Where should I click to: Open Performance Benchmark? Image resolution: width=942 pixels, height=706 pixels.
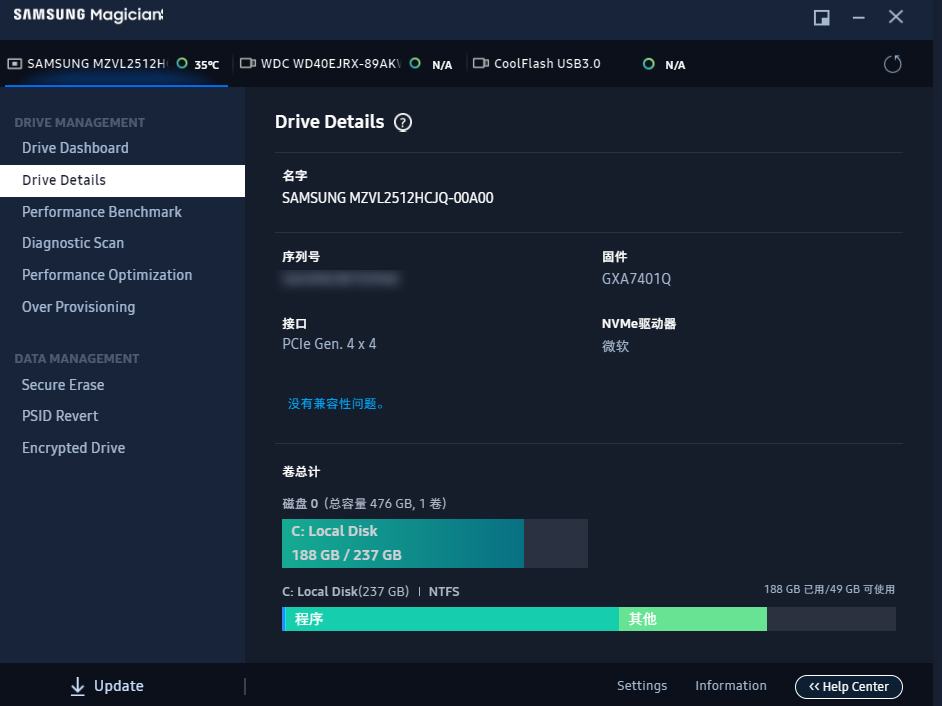coord(102,211)
